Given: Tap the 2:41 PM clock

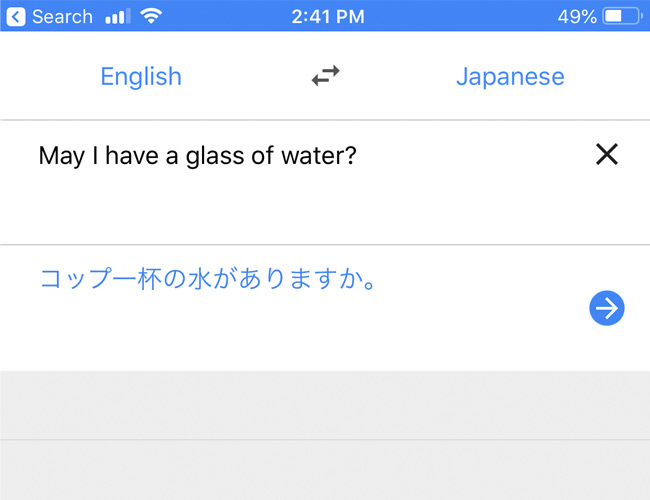Looking at the screenshot, I should pyautogui.click(x=328, y=17).
